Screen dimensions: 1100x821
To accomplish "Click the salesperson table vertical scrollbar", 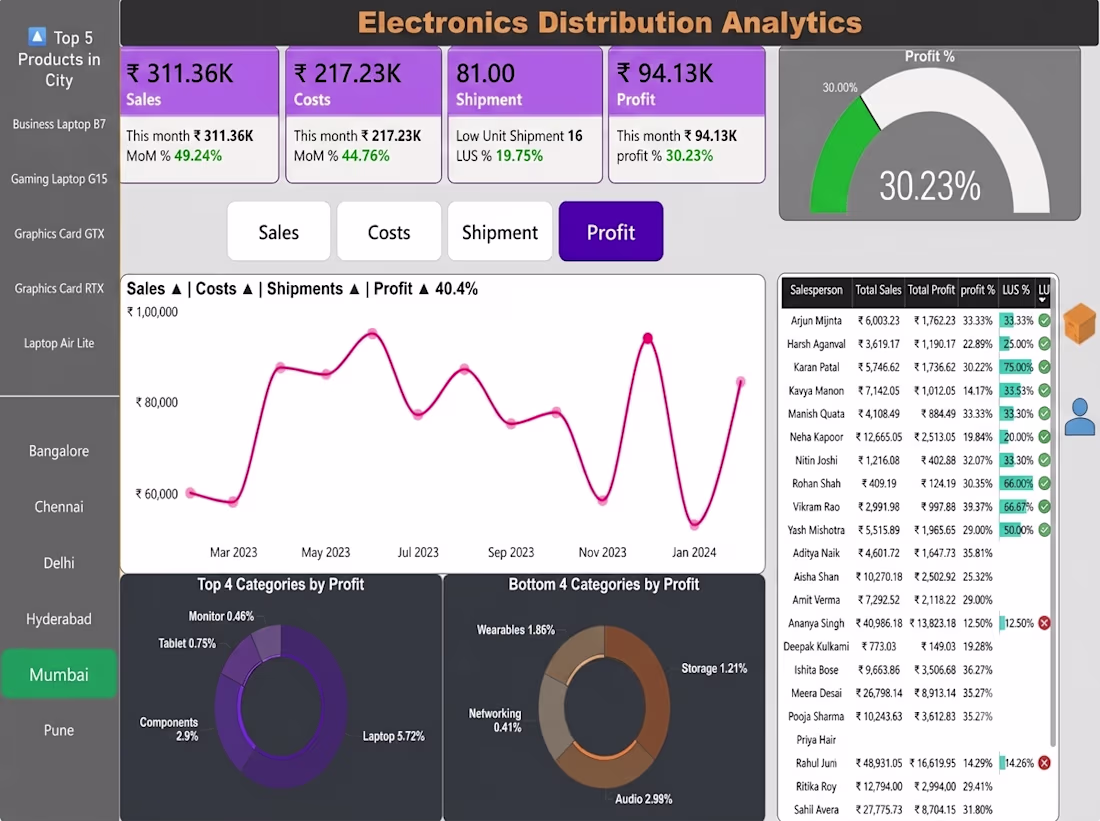I will (x=1052, y=512).
